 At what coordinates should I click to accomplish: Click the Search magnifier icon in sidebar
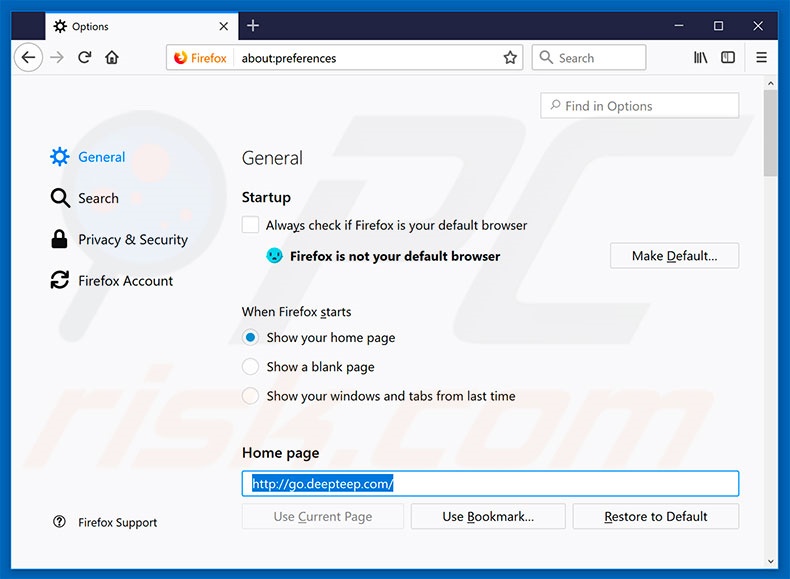(60, 198)
